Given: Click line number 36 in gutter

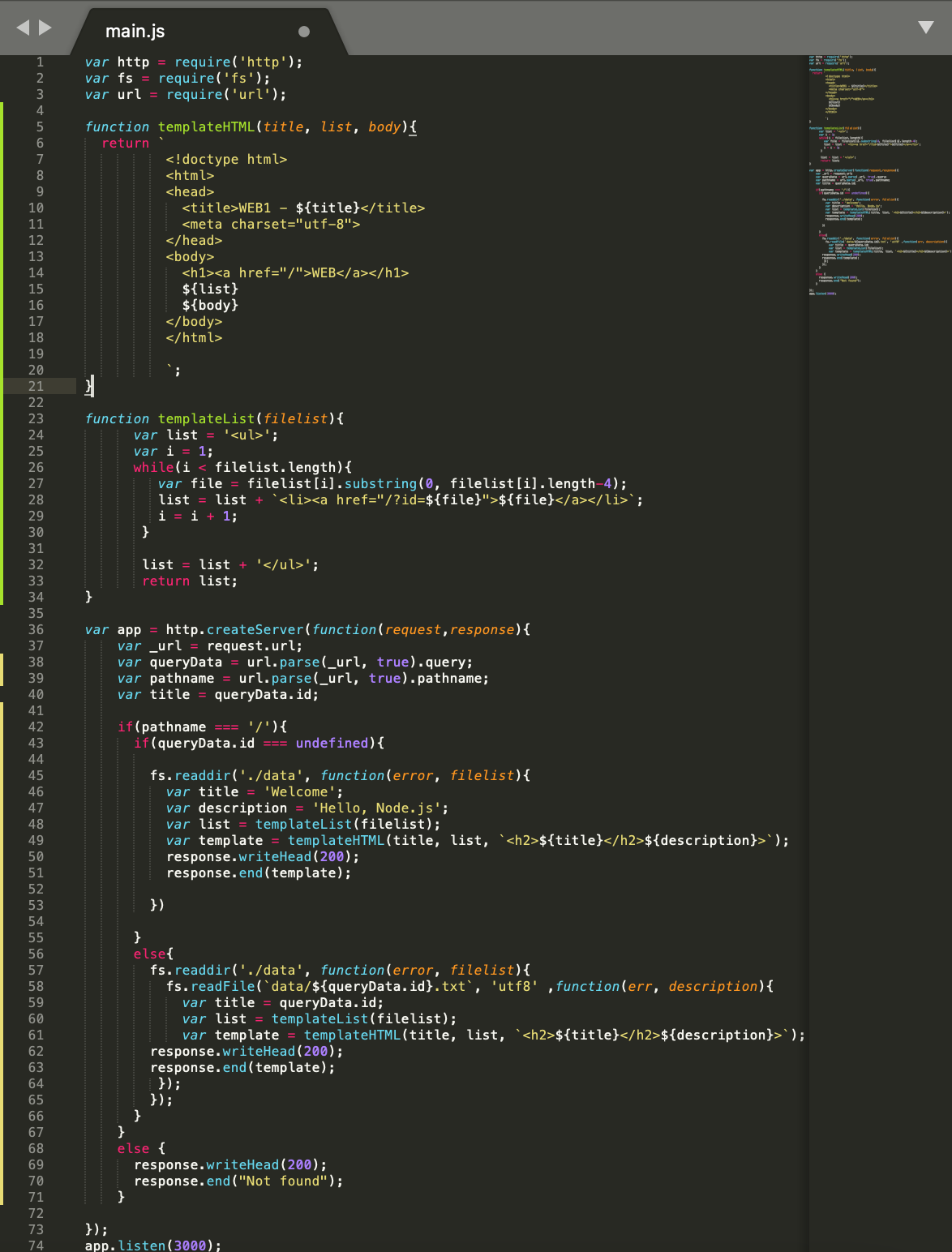Looking at the screenshot, I should [x=36, y=629].
